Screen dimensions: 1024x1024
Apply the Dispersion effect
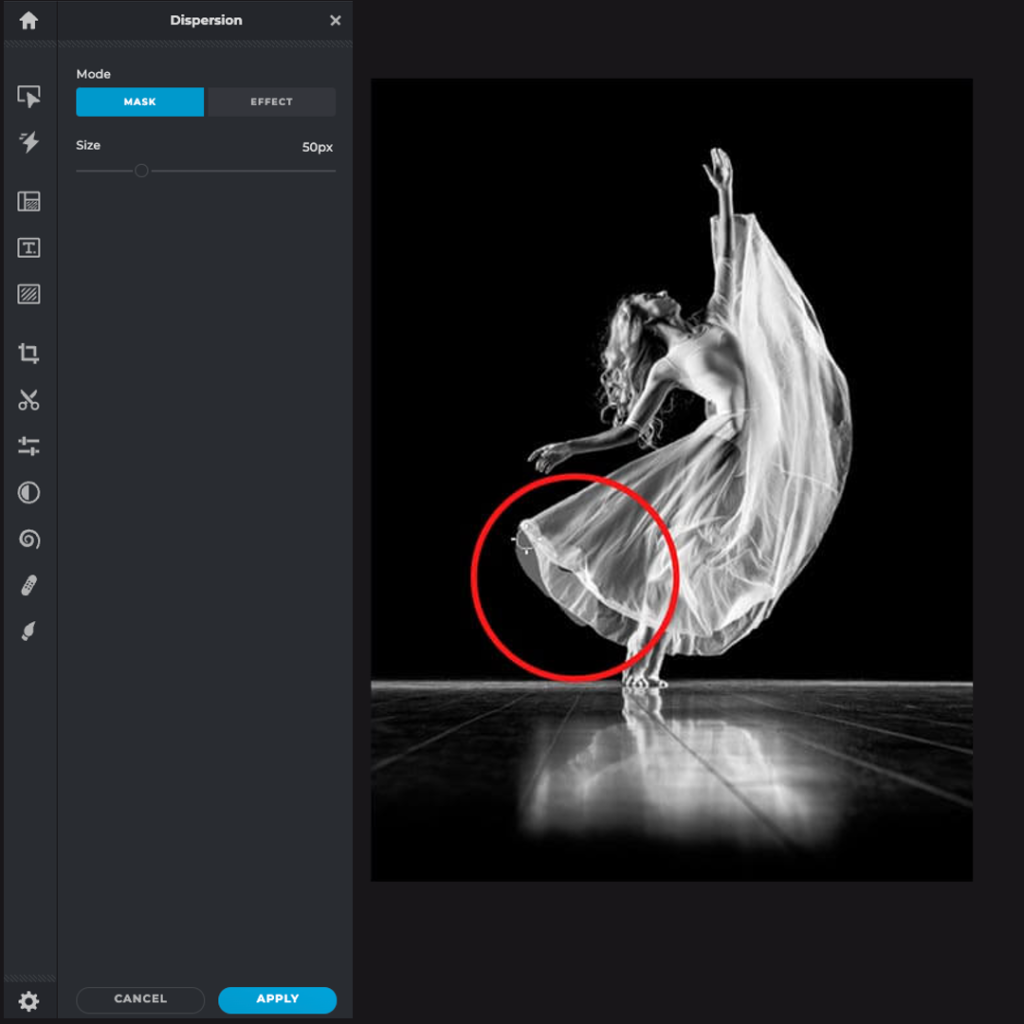click(x=277, y=999)
